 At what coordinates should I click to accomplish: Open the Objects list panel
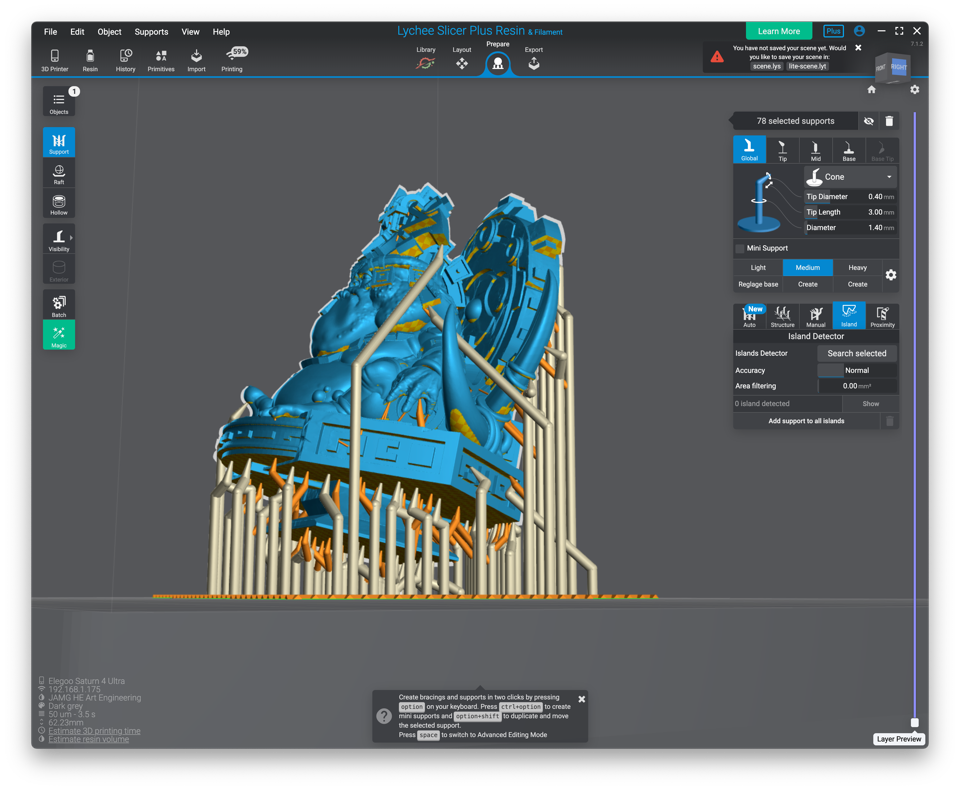click(59, 102)
